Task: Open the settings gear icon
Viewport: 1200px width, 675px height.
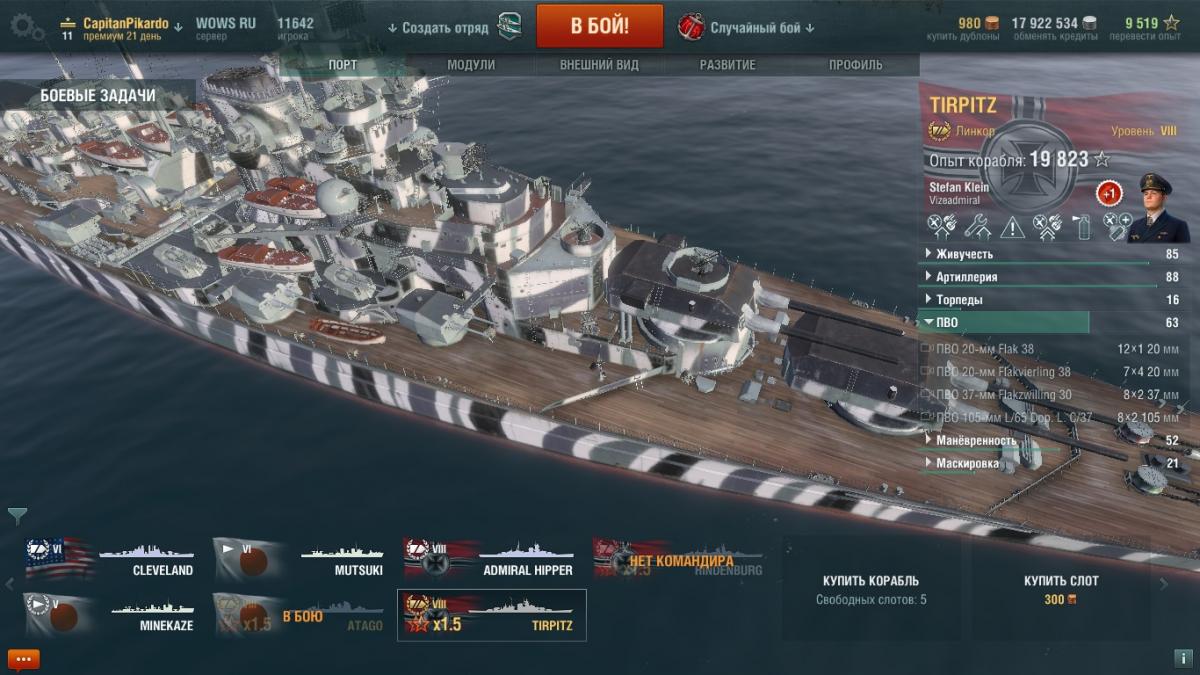Action: 27,27
